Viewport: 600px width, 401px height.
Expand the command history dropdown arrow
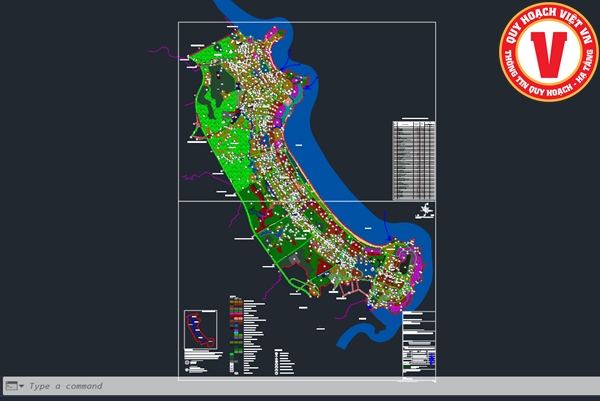point(21,386)
